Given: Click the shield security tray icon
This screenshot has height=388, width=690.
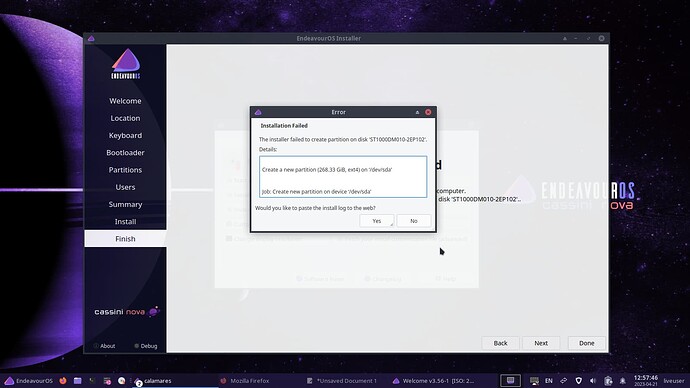Looking at the screenshot, I should click(x=579, y=381).
